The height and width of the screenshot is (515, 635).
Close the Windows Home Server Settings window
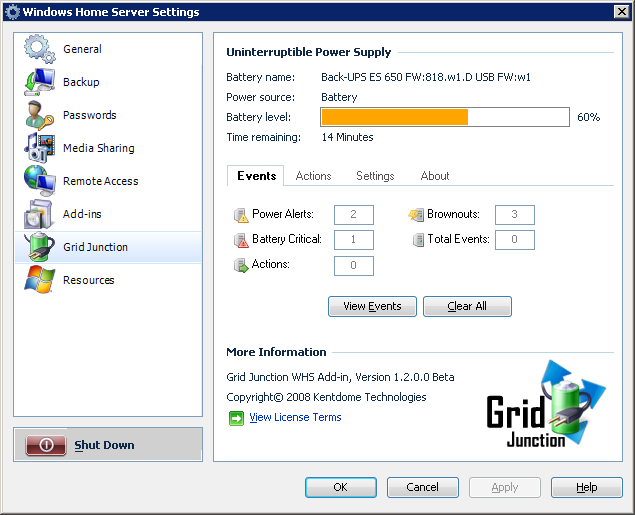click(x=622, y=11)
